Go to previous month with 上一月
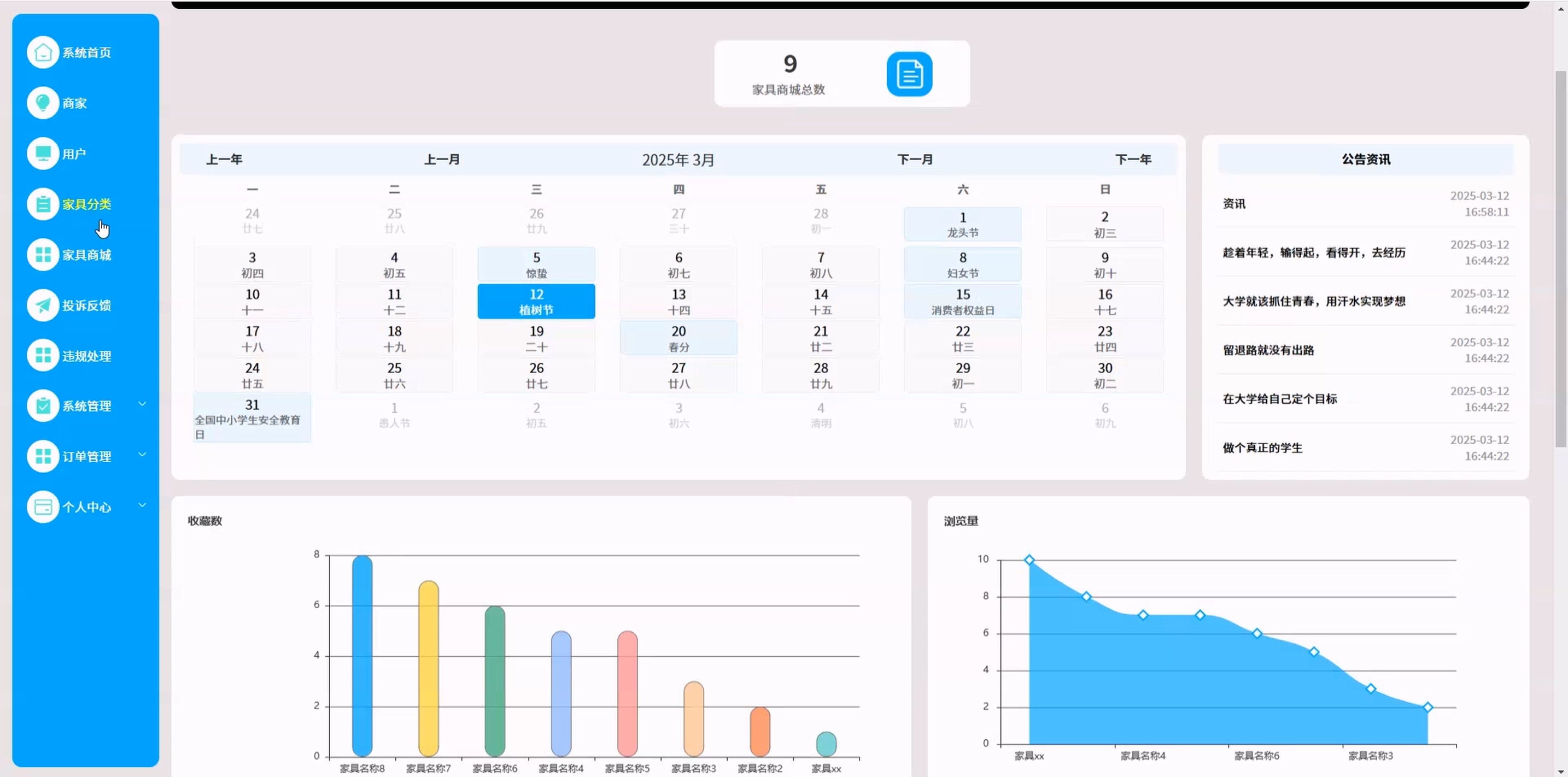The width and height of the screenshot is (1568, 777). tap(441, 160)
